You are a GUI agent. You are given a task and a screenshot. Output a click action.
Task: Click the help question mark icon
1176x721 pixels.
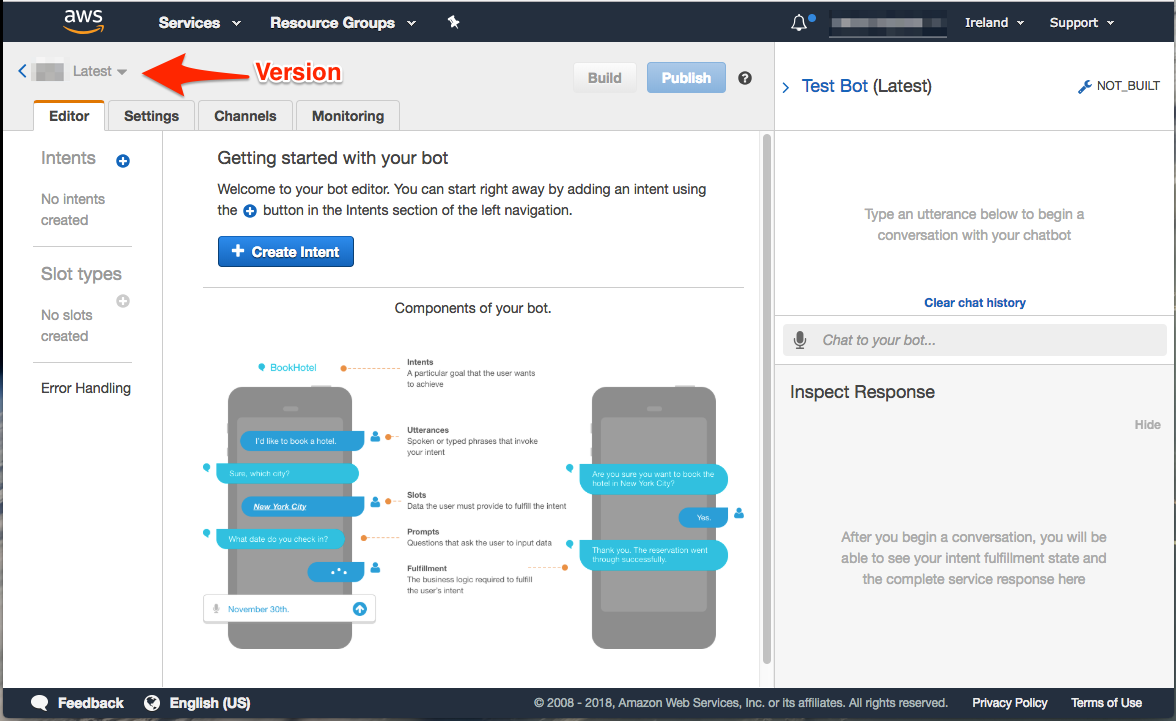745,78
